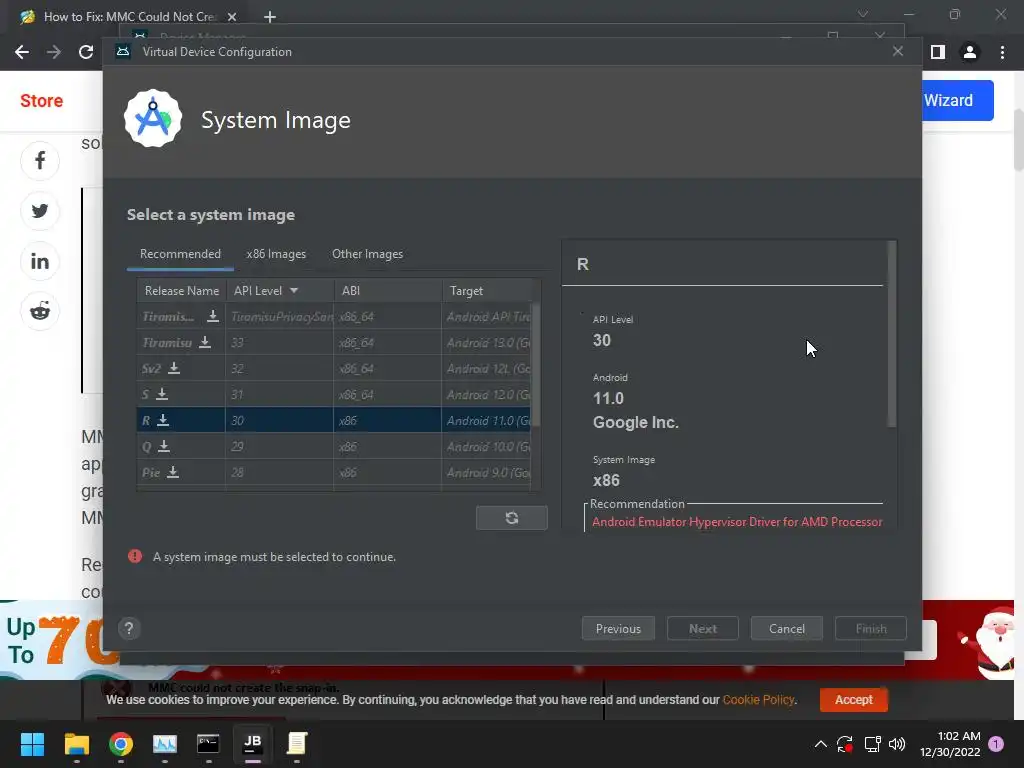Select the Android 10.0 target cell
The image size is (1024, 768).
click(487, 447)
